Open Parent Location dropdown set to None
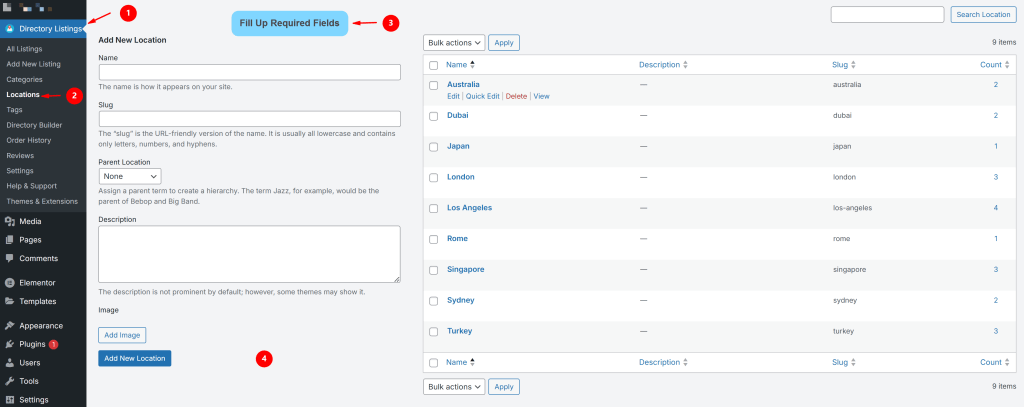Viewport: 1024px width, 407px height. [130, 176]
